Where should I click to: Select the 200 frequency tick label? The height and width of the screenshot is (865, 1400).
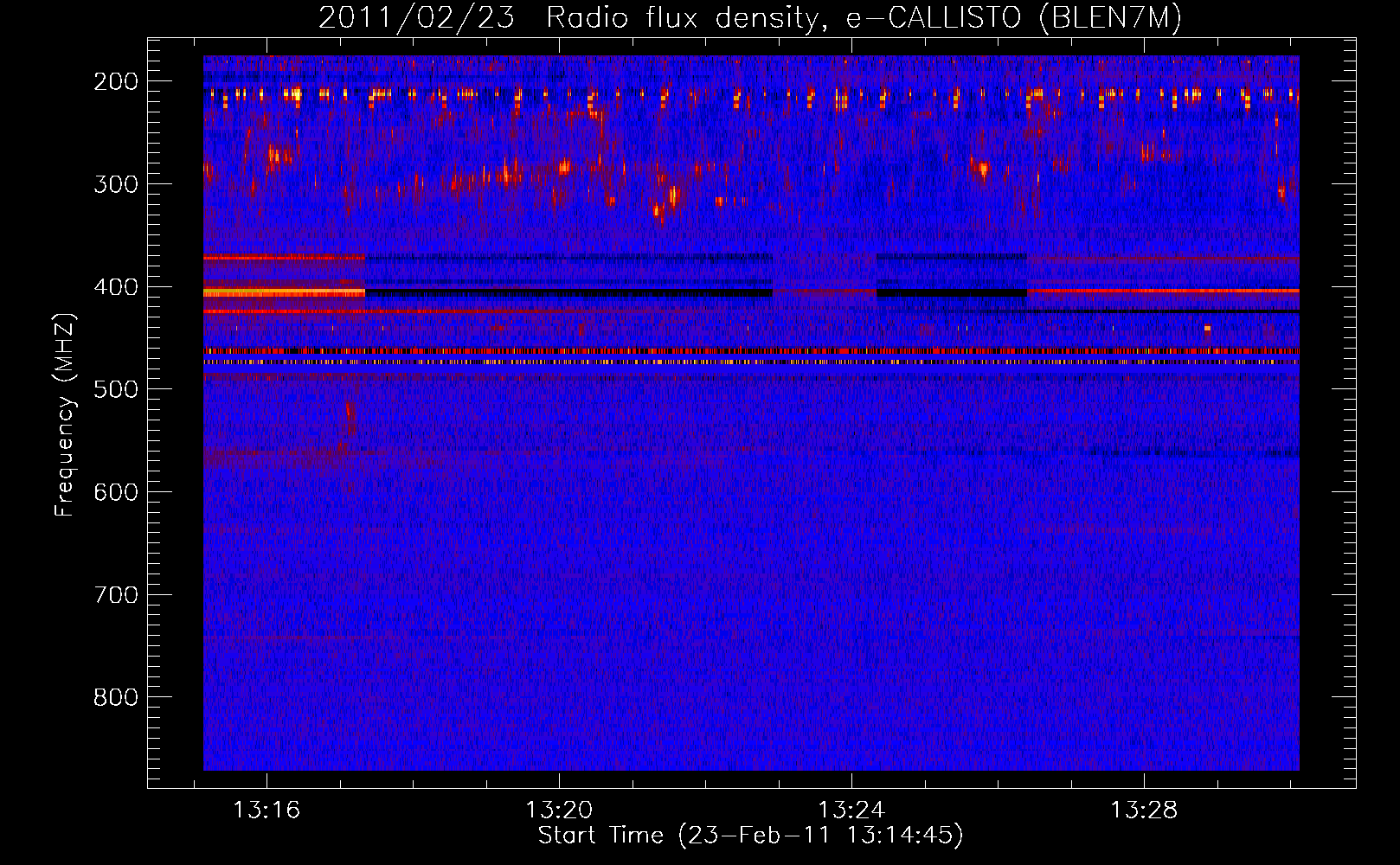click(116, 81)
